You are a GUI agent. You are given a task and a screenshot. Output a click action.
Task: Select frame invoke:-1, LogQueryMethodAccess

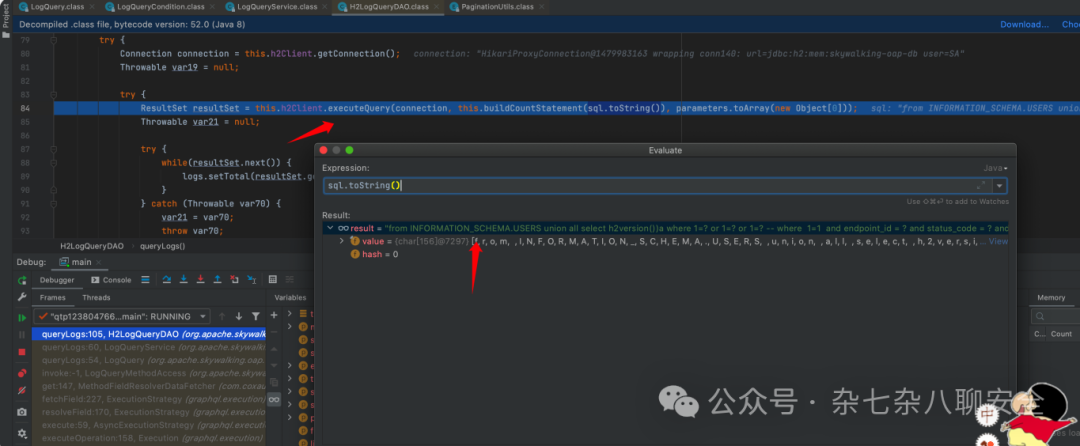pos(149,373)
